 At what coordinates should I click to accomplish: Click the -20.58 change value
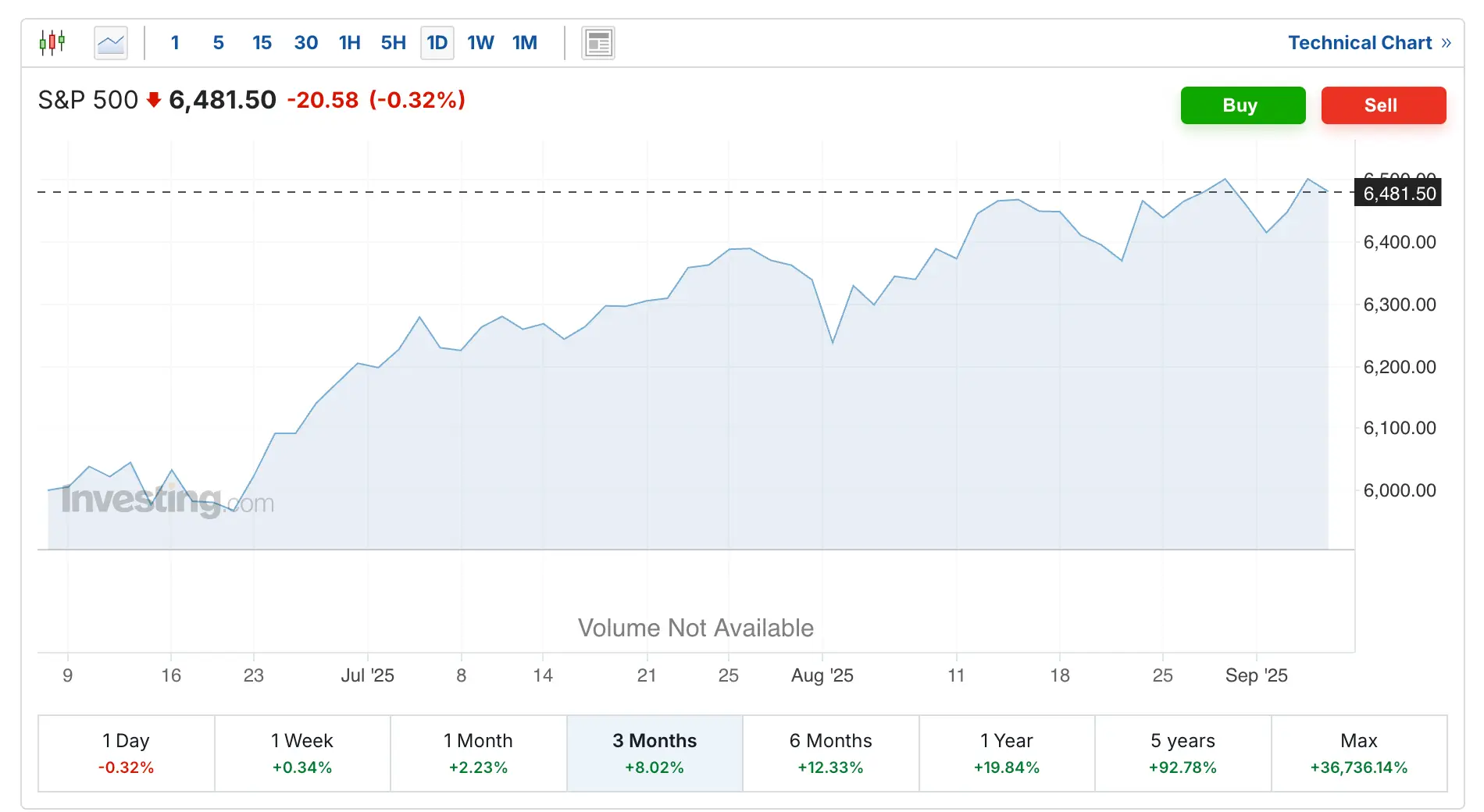323,100
